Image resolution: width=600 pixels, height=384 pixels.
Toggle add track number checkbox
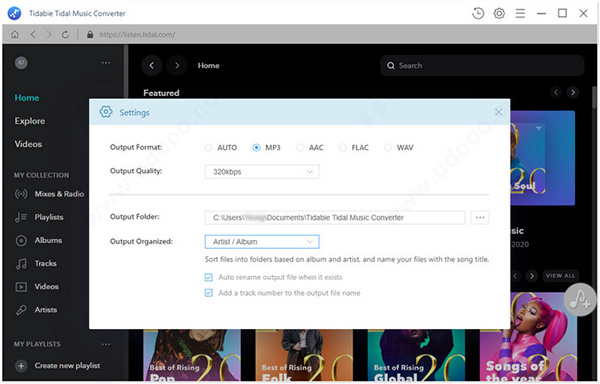click(x=209, y=293)
